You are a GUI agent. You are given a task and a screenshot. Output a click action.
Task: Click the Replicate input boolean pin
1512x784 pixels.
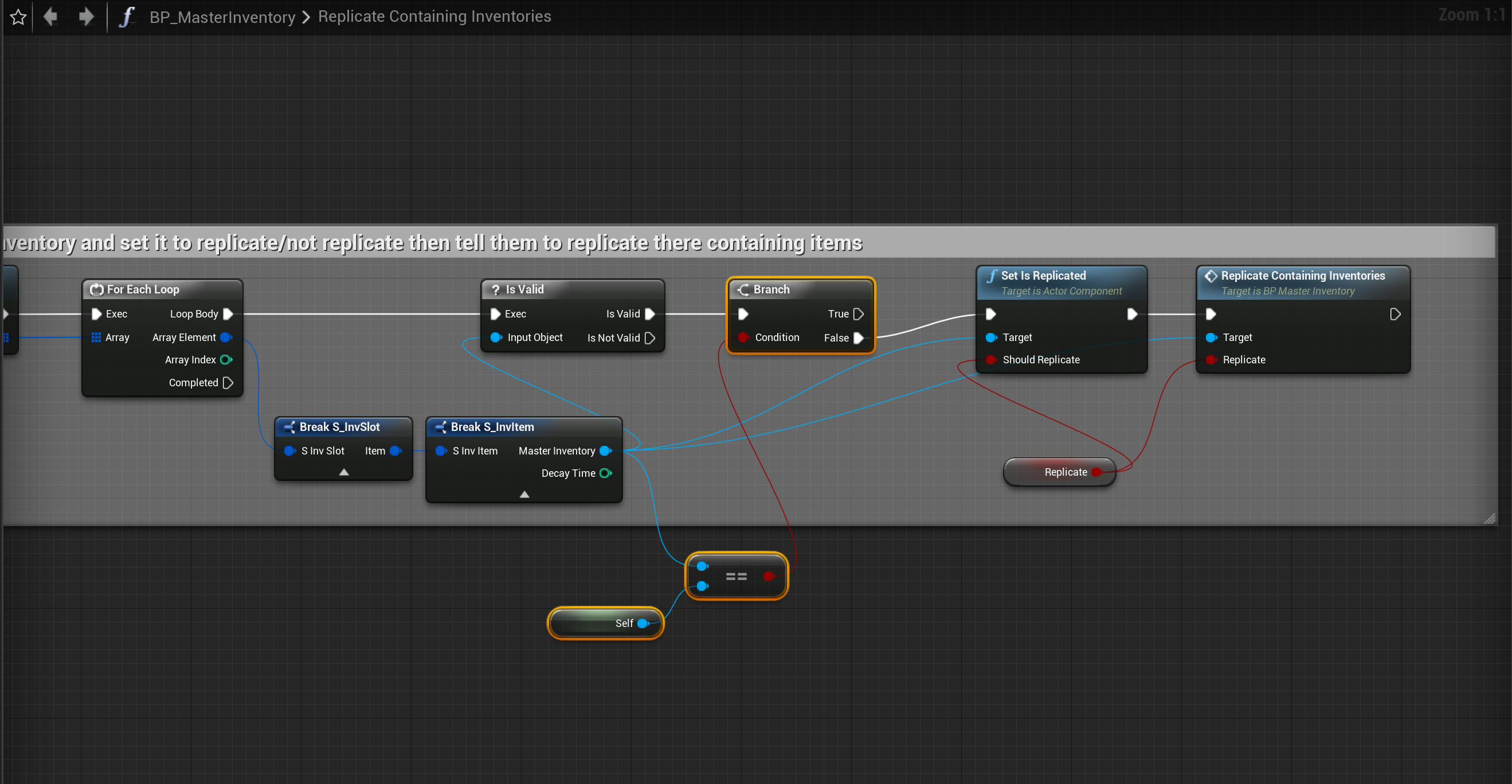pyautogui.click(x=1211, y=360)
